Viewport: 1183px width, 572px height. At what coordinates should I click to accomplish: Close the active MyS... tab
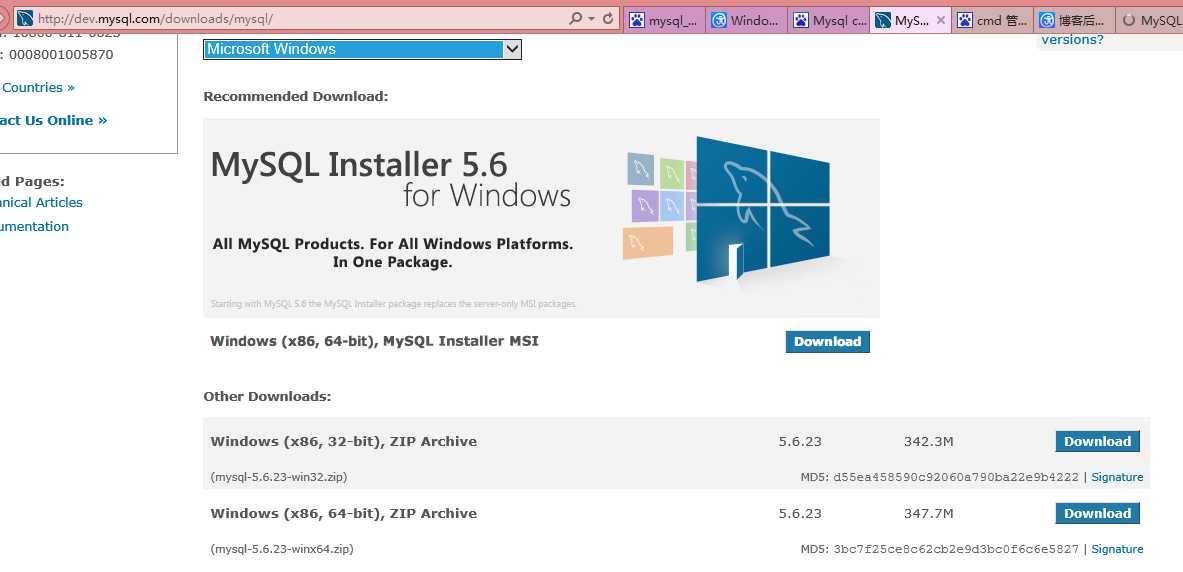coord(941,20)
